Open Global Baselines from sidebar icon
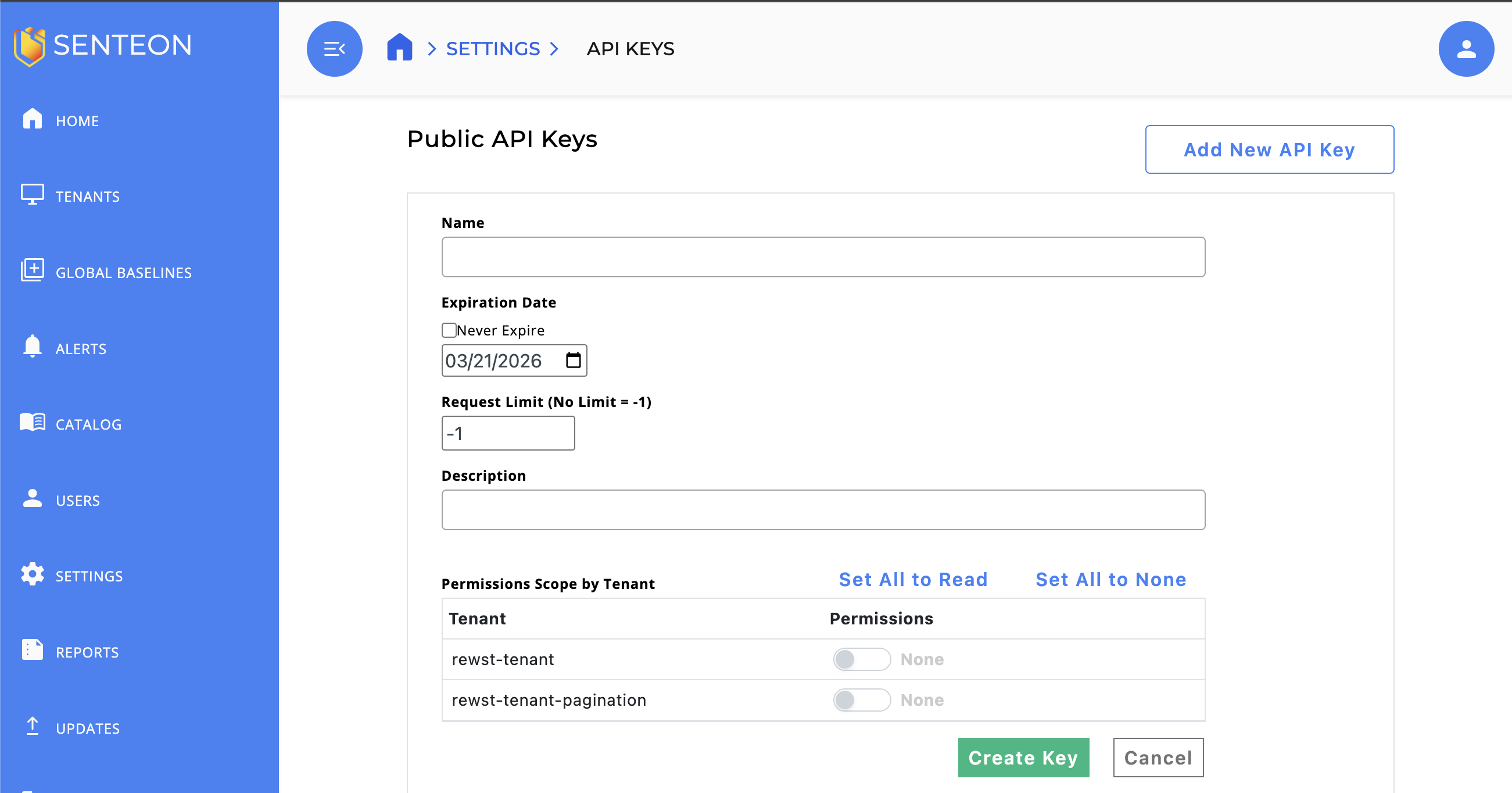 [x=33, y=270]
